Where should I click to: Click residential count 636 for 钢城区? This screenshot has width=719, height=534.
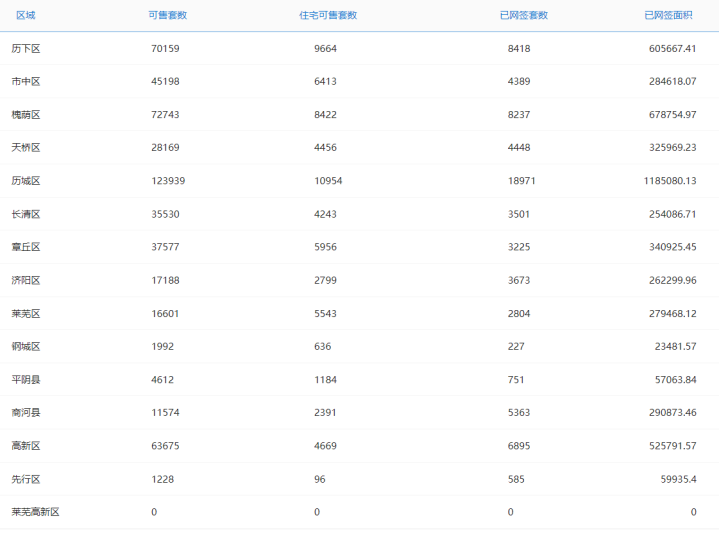(323, 347)
